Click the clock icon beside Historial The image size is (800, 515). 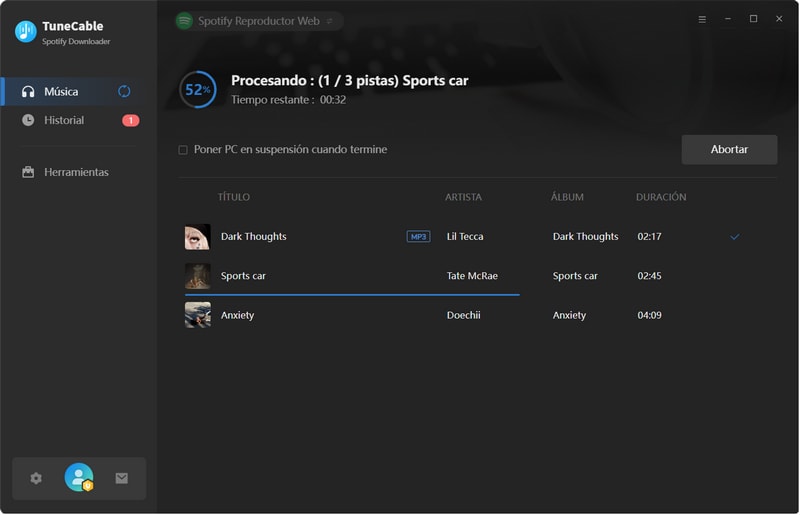coord(28,120)
